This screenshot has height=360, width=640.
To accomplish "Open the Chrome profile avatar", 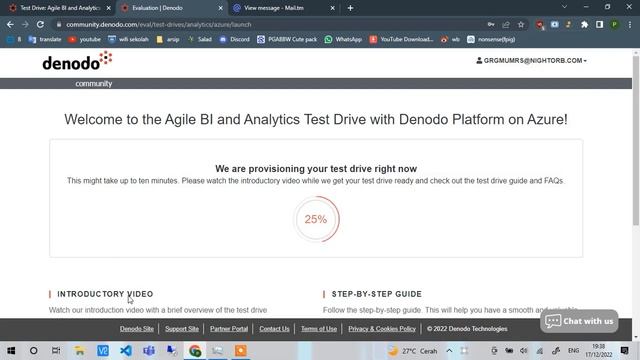I will (x=614, y=24).
